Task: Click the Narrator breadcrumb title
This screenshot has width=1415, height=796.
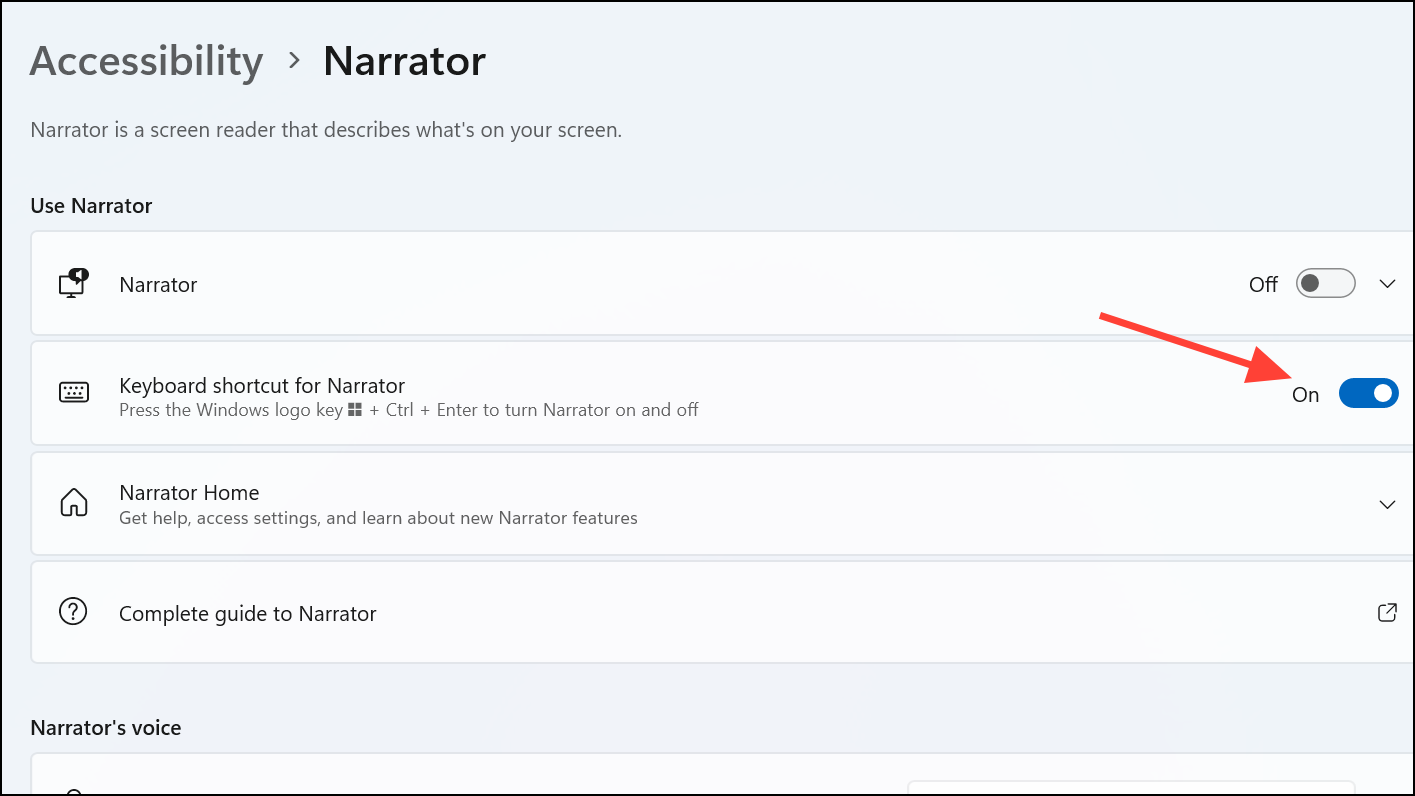Action: tap(404, 62)
